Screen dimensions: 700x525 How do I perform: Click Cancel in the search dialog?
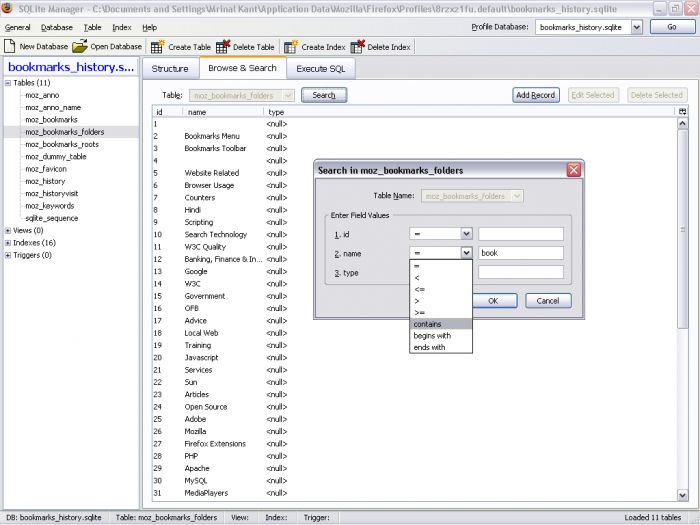(548, 300)
